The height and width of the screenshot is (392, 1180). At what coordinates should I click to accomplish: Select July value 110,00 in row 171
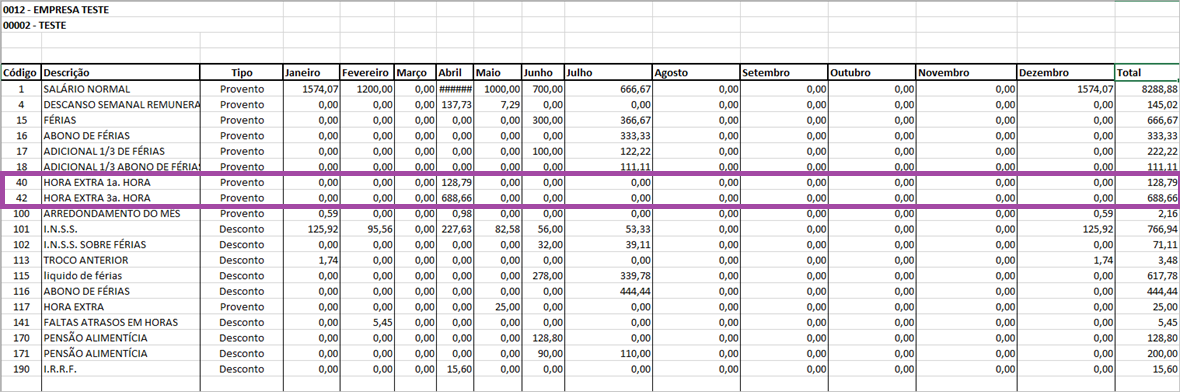[608, 353]
